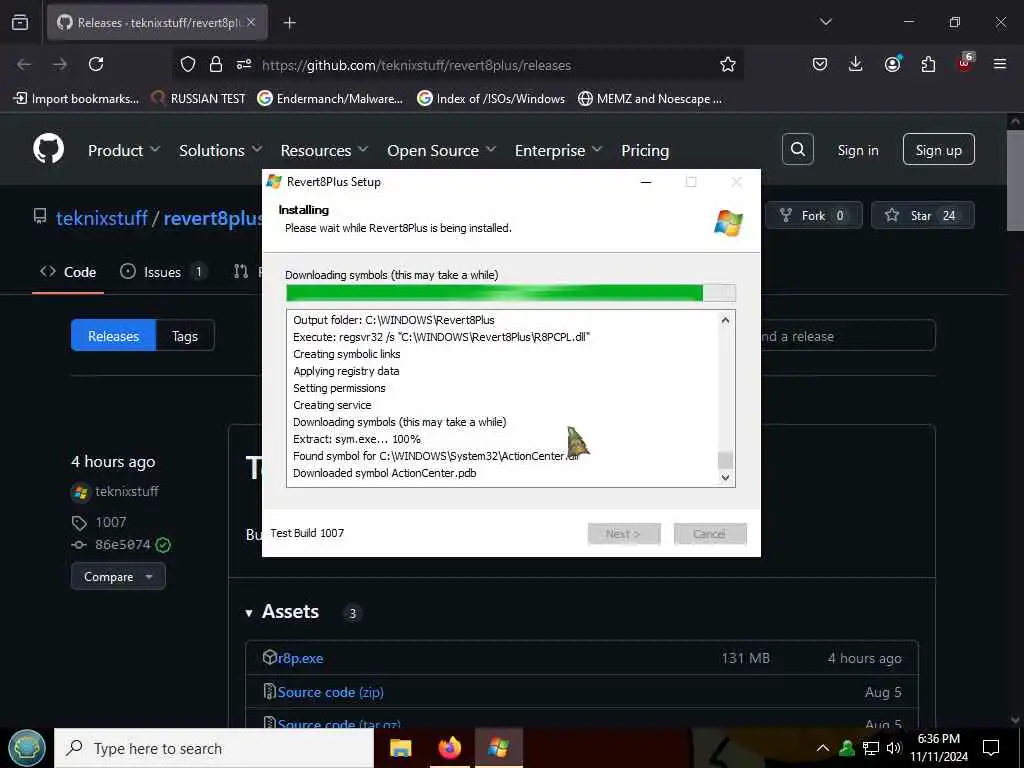Screen dimensions: 1024x768
Task: Switch to the Issues tab
Action: tap(163, 272)
